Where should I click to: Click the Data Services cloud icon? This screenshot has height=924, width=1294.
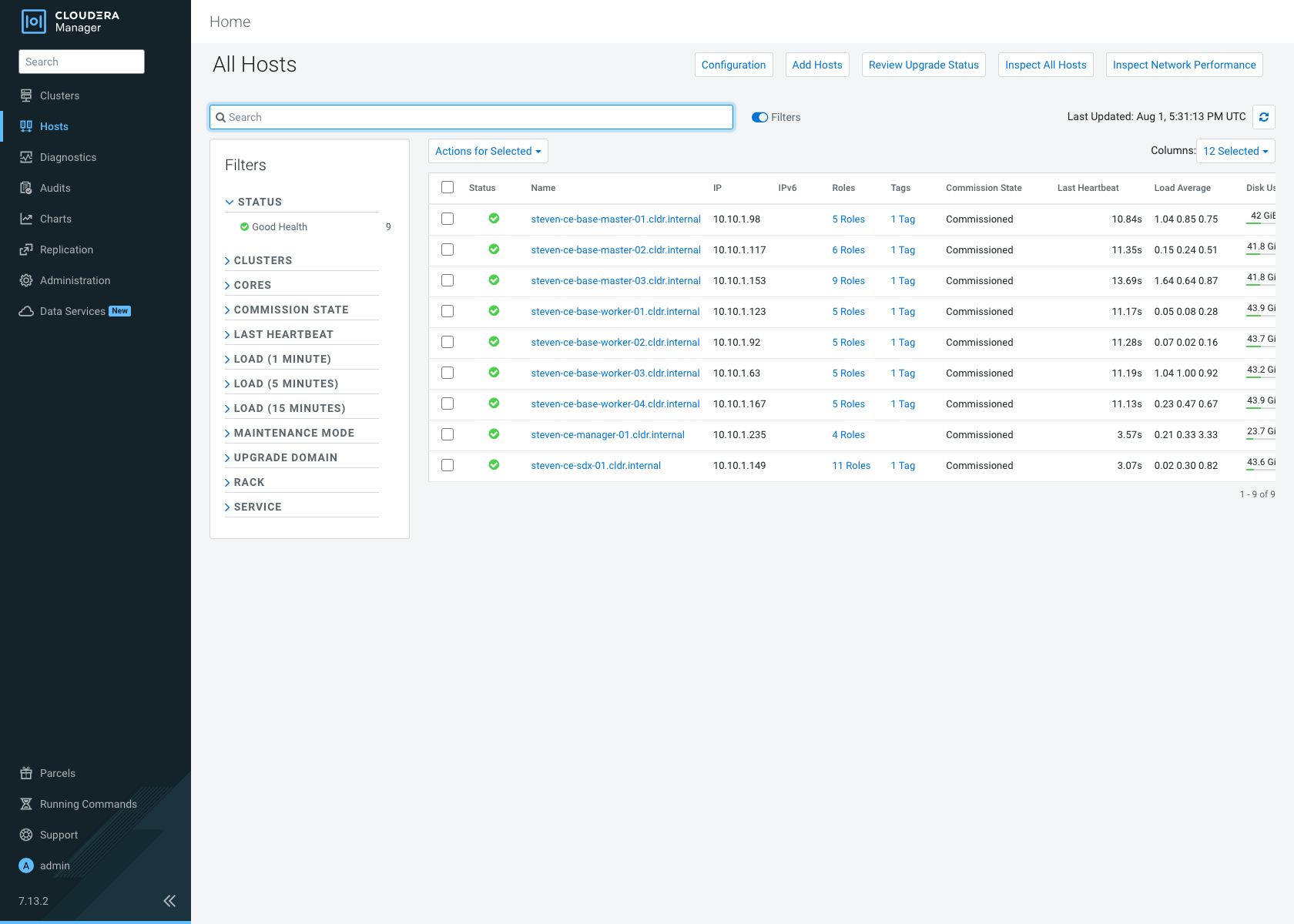[x=26, y=311]
